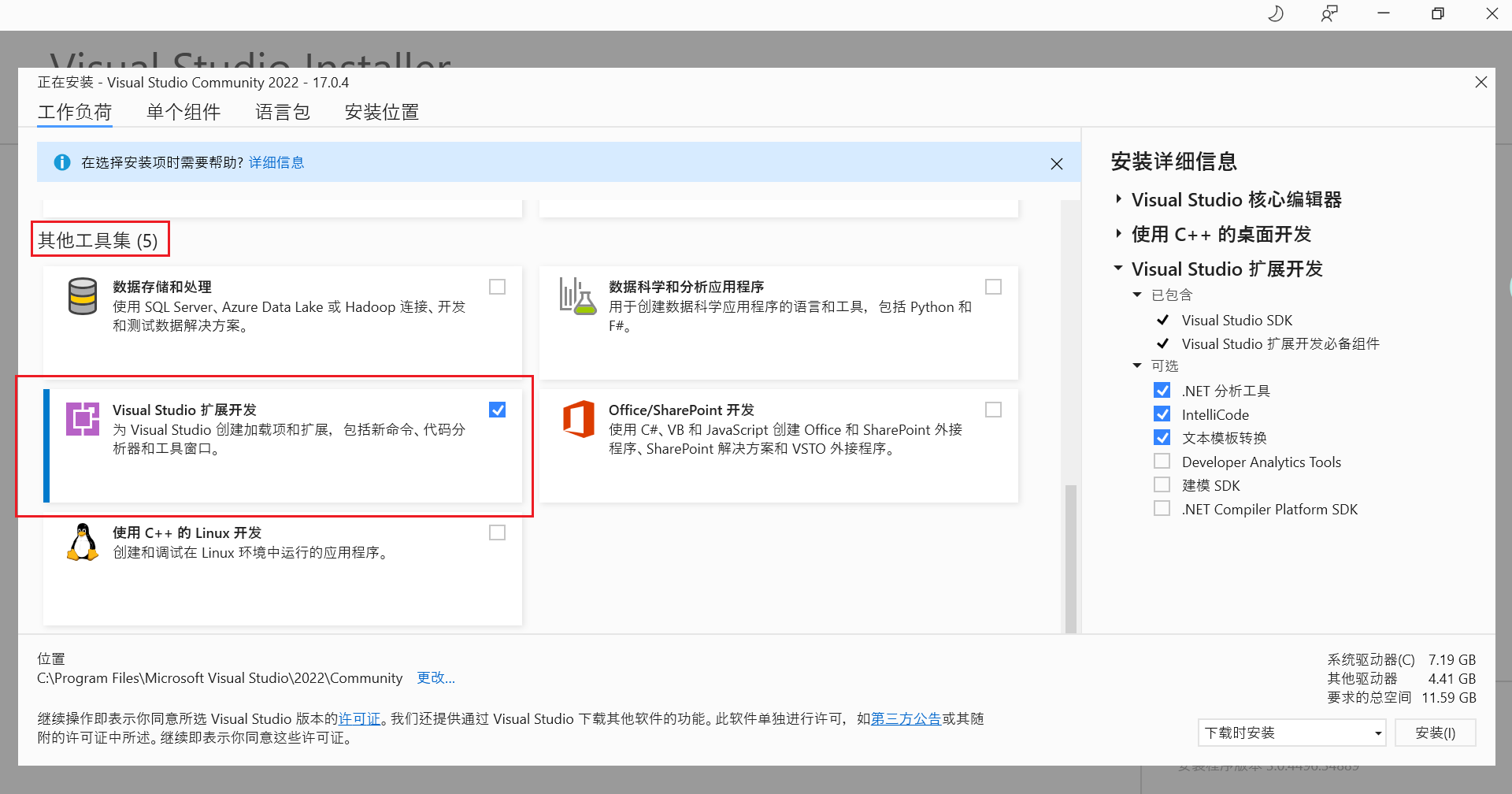Click 更改... to modify install location
Screen dimensions: 1512x794
(435, 677)
